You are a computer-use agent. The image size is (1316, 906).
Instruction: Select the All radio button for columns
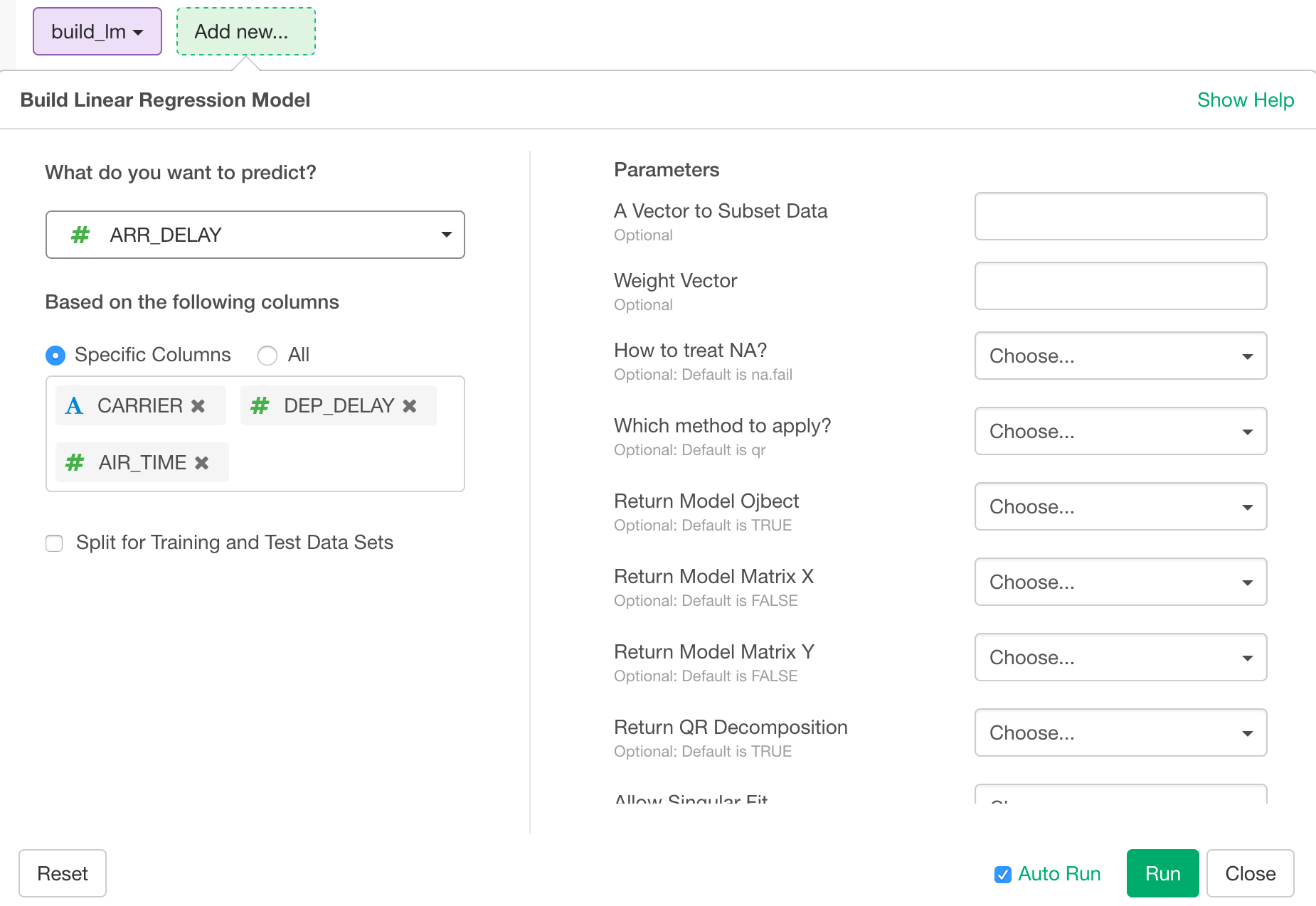[x=267, y=355]
